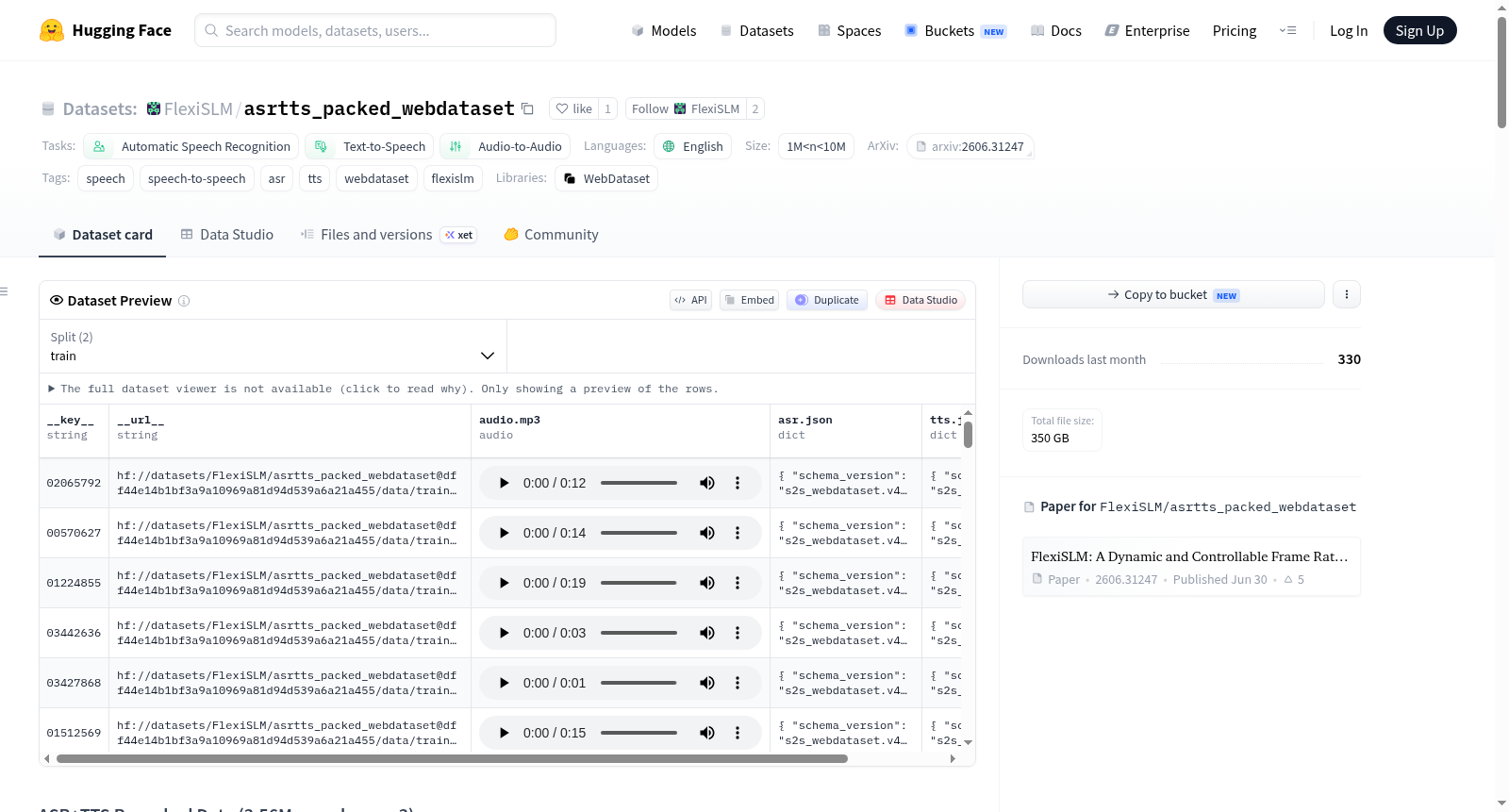Image resolution: width=1509 pixels, height=812 pixels.
Task: Mute audio in row 01512569
Action: [707, 733]
